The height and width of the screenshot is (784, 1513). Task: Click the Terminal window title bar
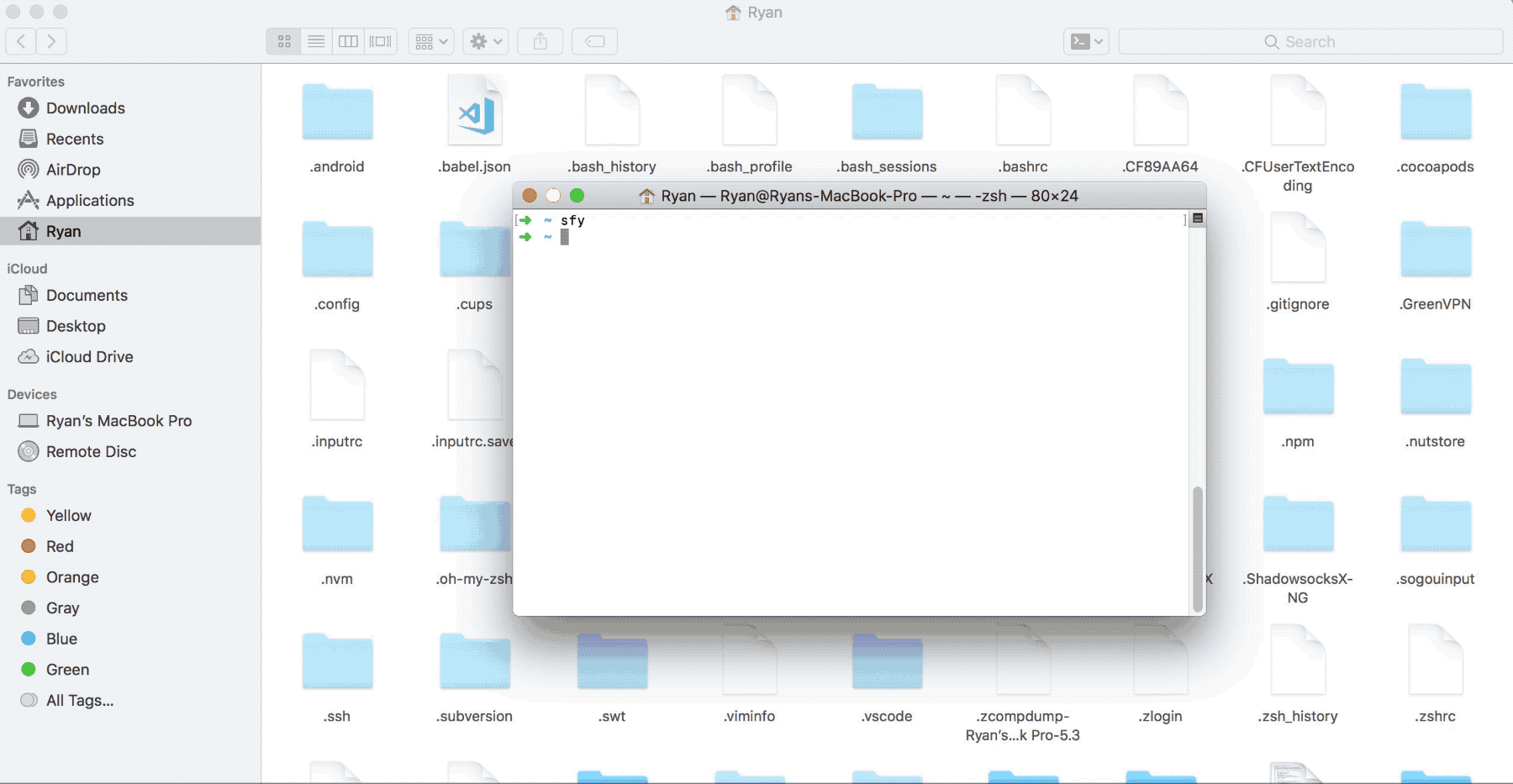(859, 196)
